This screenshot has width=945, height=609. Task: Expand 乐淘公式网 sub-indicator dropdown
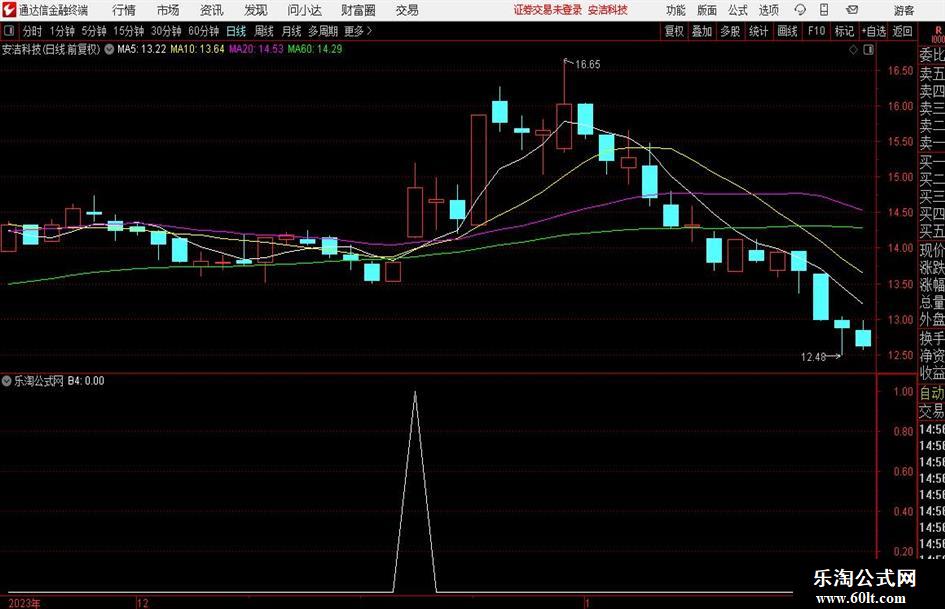(7, 381)
